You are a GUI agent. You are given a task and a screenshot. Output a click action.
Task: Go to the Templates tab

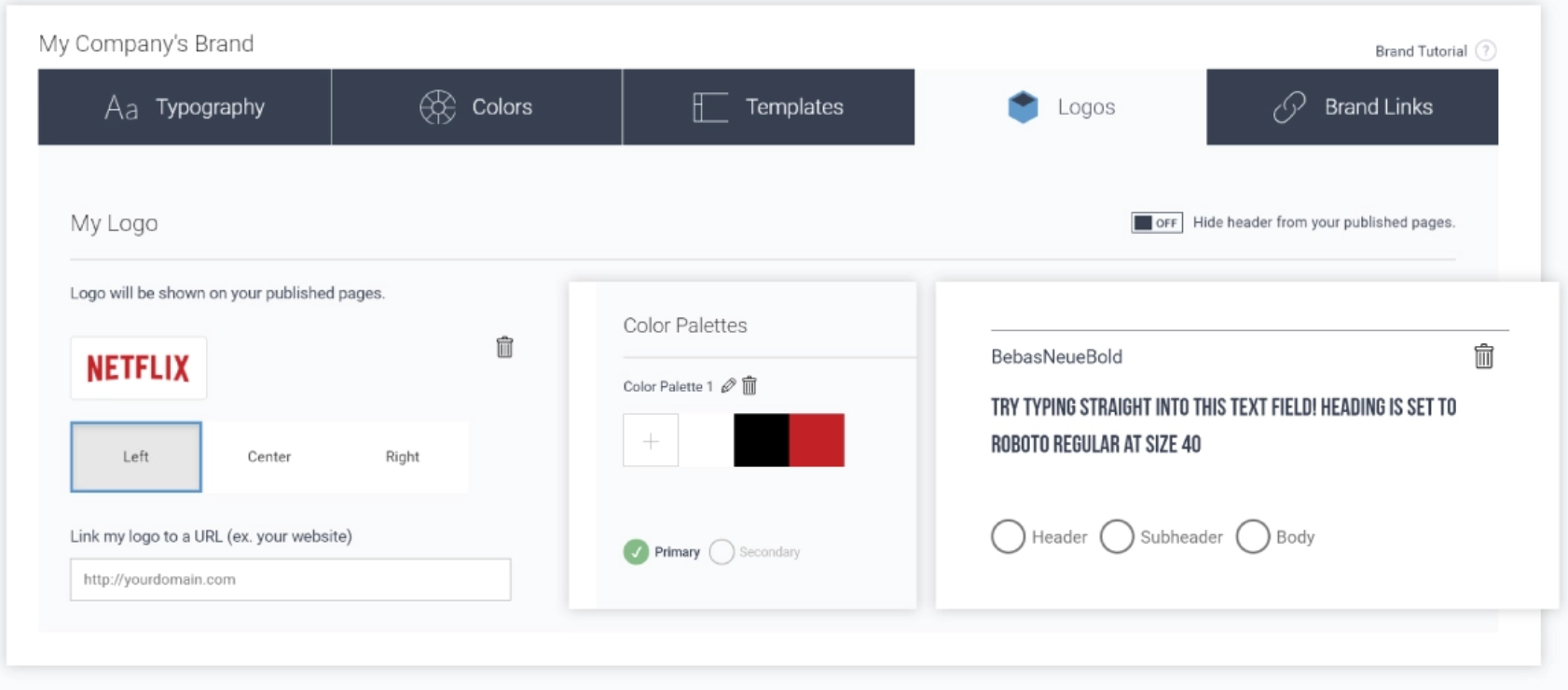768,107
